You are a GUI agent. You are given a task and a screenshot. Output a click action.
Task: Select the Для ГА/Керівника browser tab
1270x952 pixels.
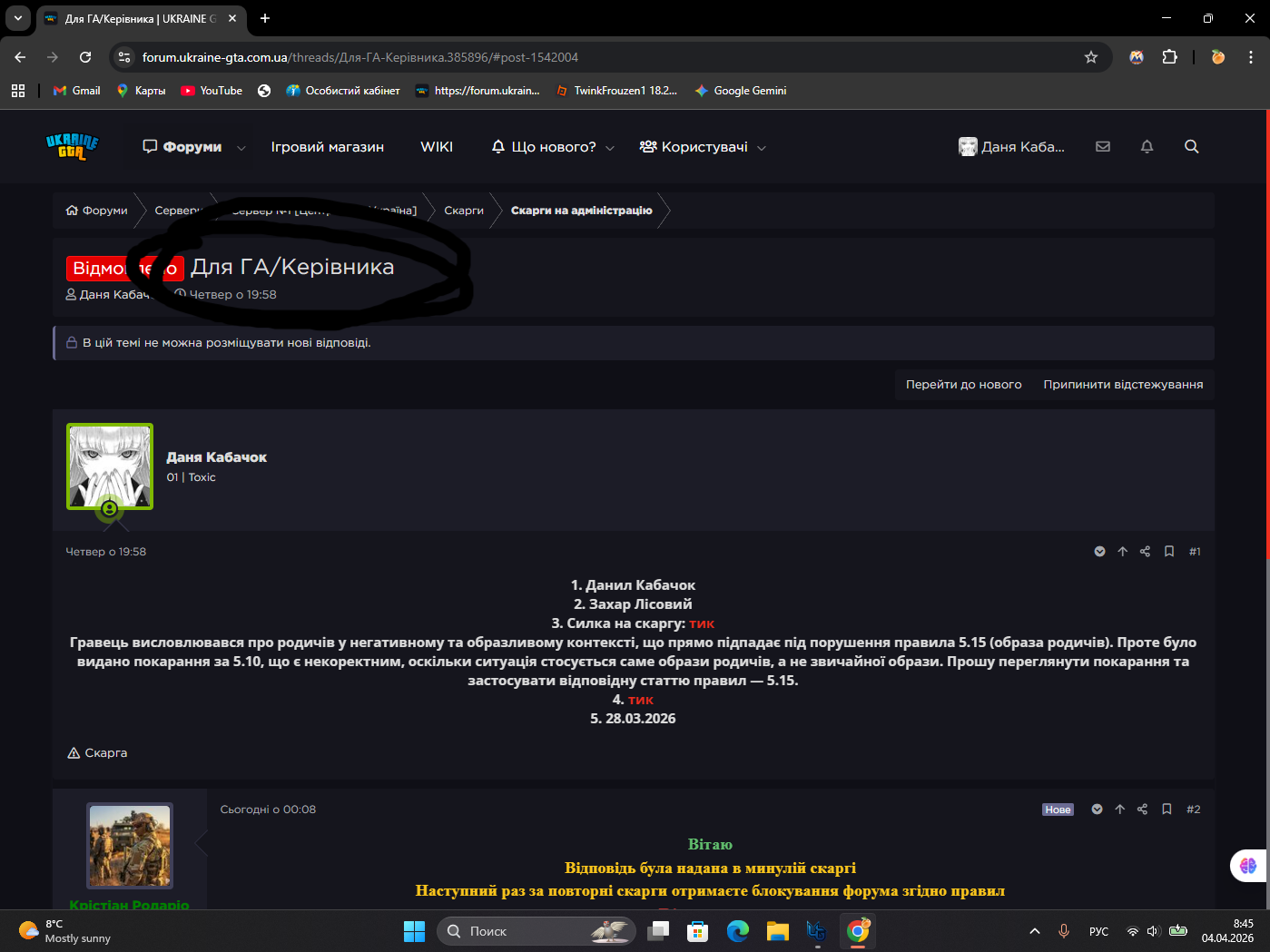pos(141,18)
